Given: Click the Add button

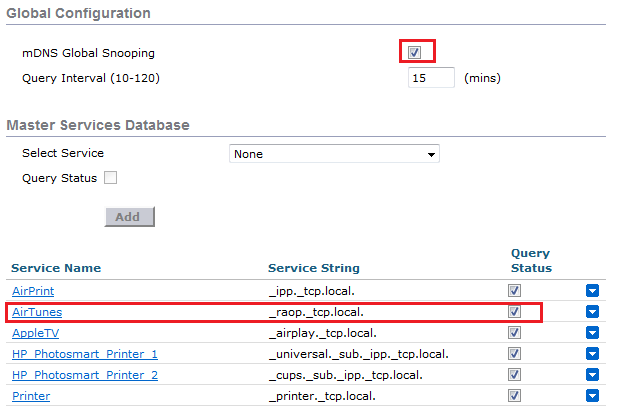Looking at the screenshot, I should [x=129, y=217].
